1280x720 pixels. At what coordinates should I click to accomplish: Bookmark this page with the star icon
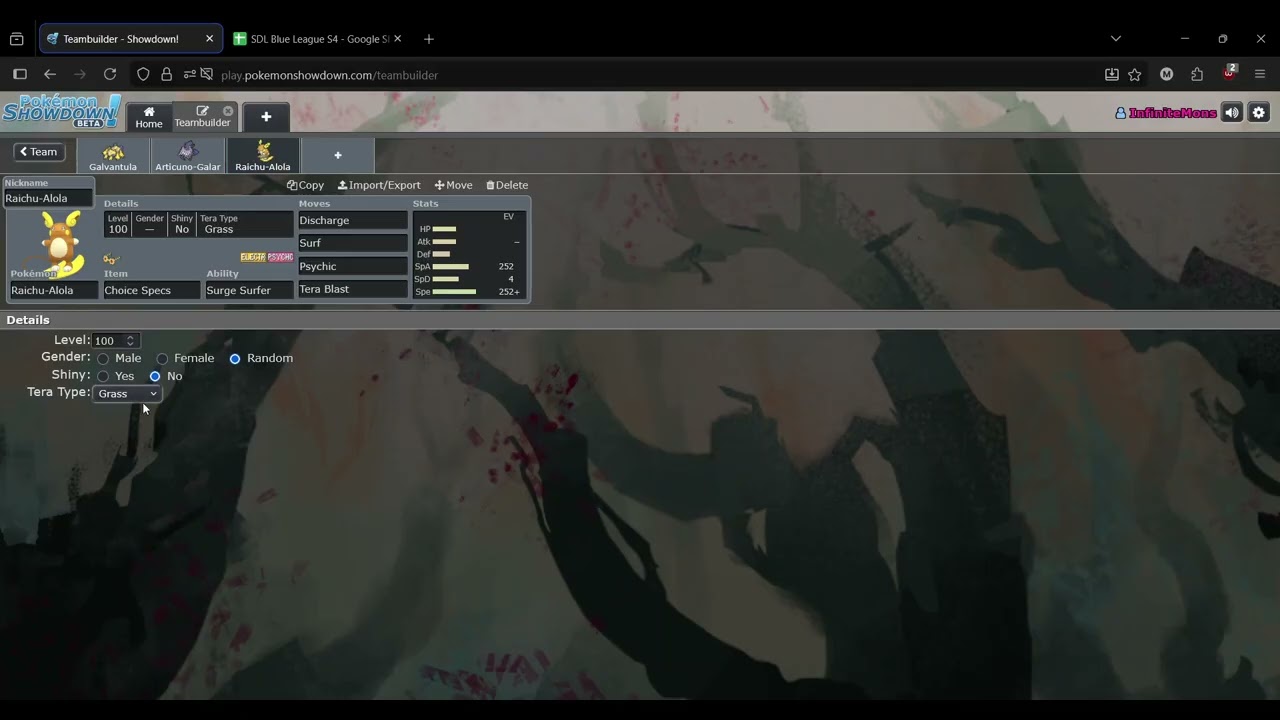[x=1135, y=74]
